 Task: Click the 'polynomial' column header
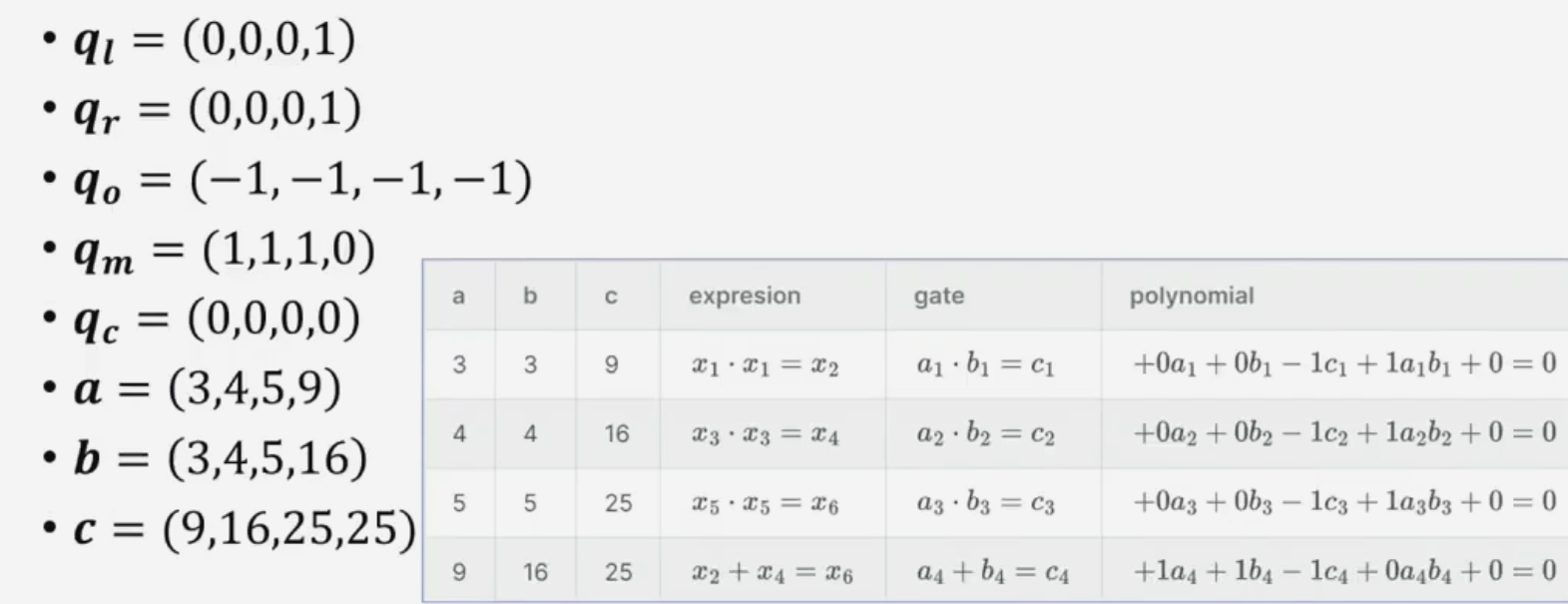click(1191, 297)
